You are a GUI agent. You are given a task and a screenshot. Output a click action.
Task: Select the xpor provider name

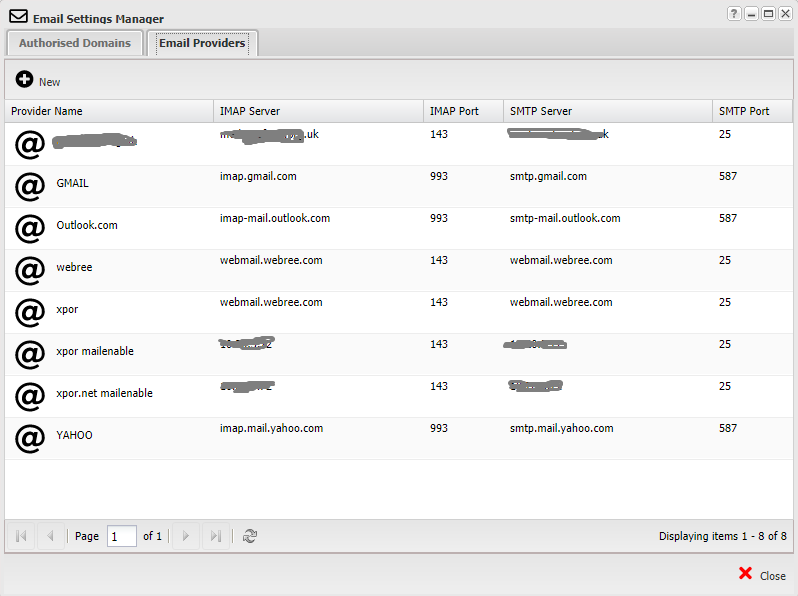tap(67, 309)
